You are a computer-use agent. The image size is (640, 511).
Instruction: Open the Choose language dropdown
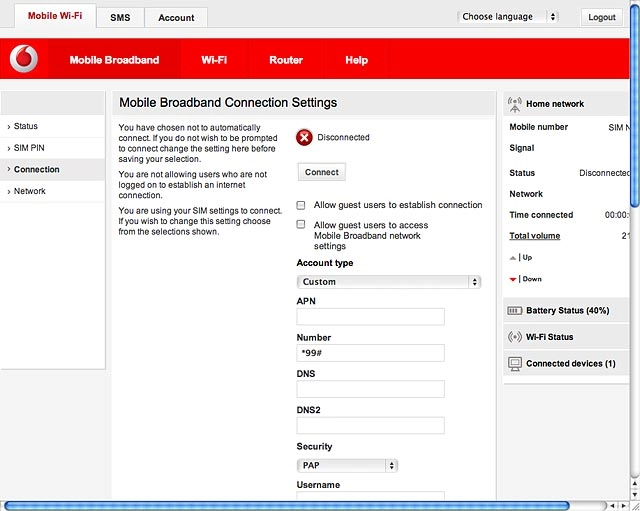point(508,17)
